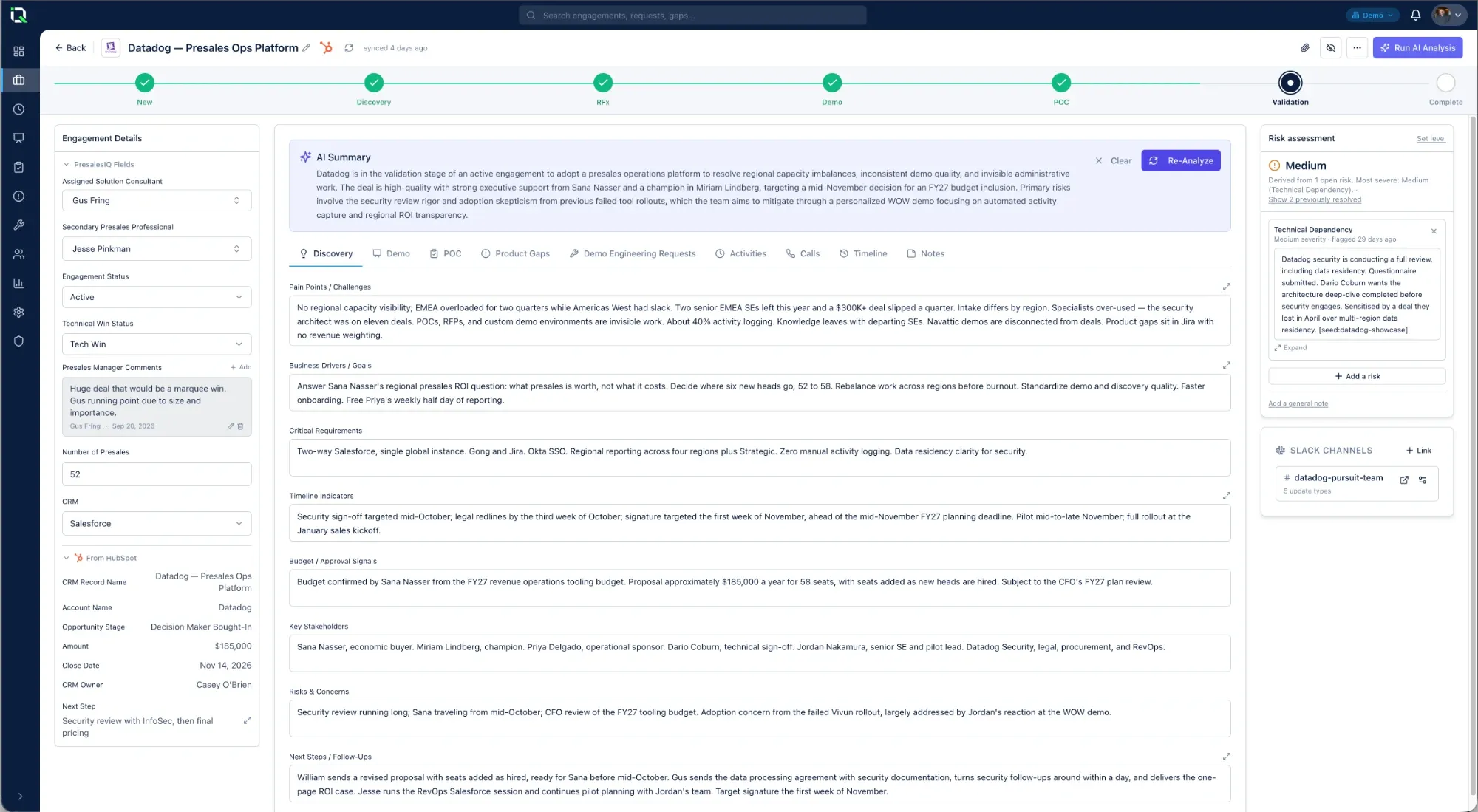This screenshot has width=1478, height=812.
Task: Open Secondary Presales Professional selector Jesse Pinkman
Action: [157, 249]
